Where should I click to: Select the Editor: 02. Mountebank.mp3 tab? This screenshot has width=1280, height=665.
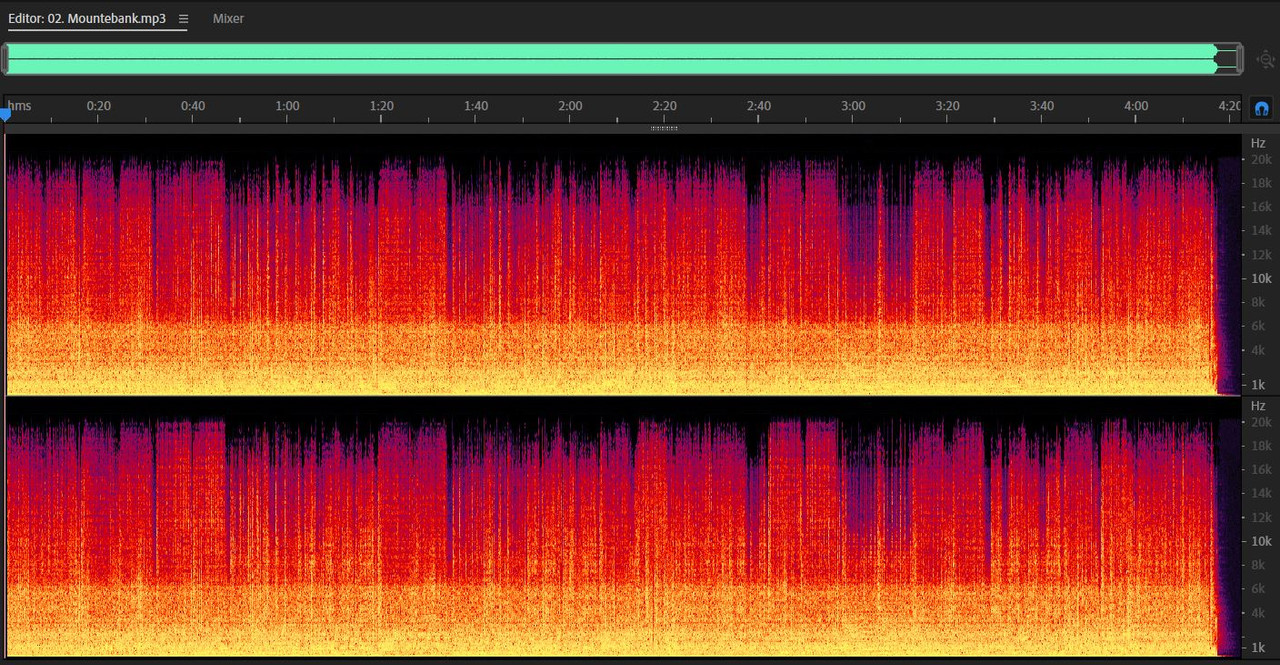(x=87, y=19)
